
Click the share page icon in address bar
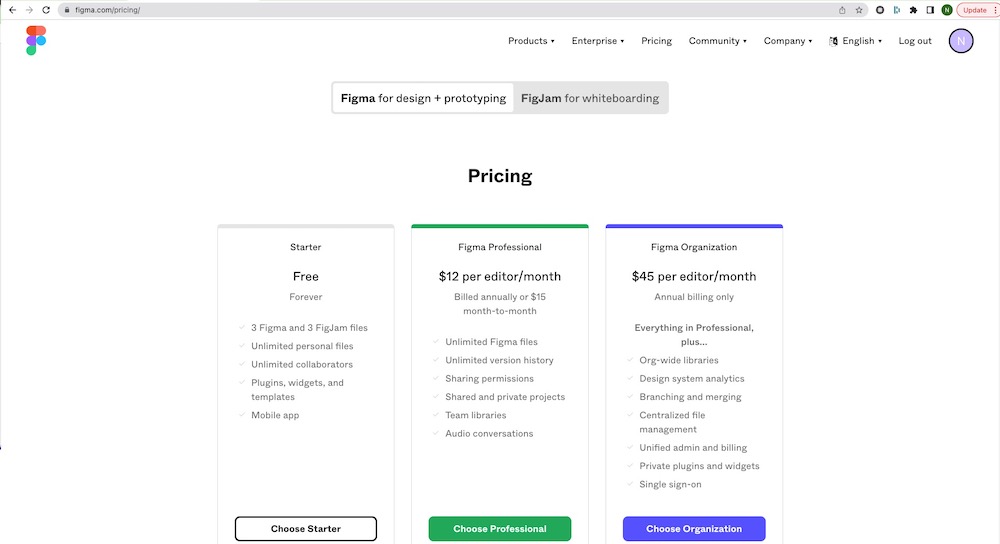point(842,10)
